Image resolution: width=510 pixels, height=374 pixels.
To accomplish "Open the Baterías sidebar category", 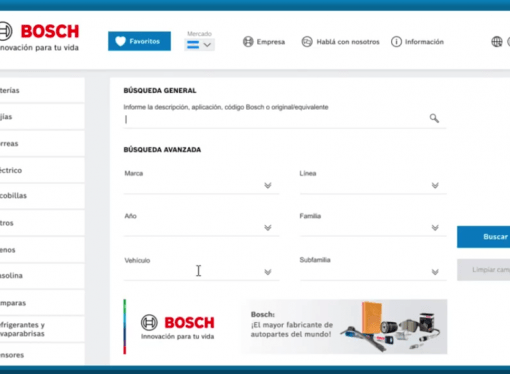I will pyautogui.click(x=42, y=90).
